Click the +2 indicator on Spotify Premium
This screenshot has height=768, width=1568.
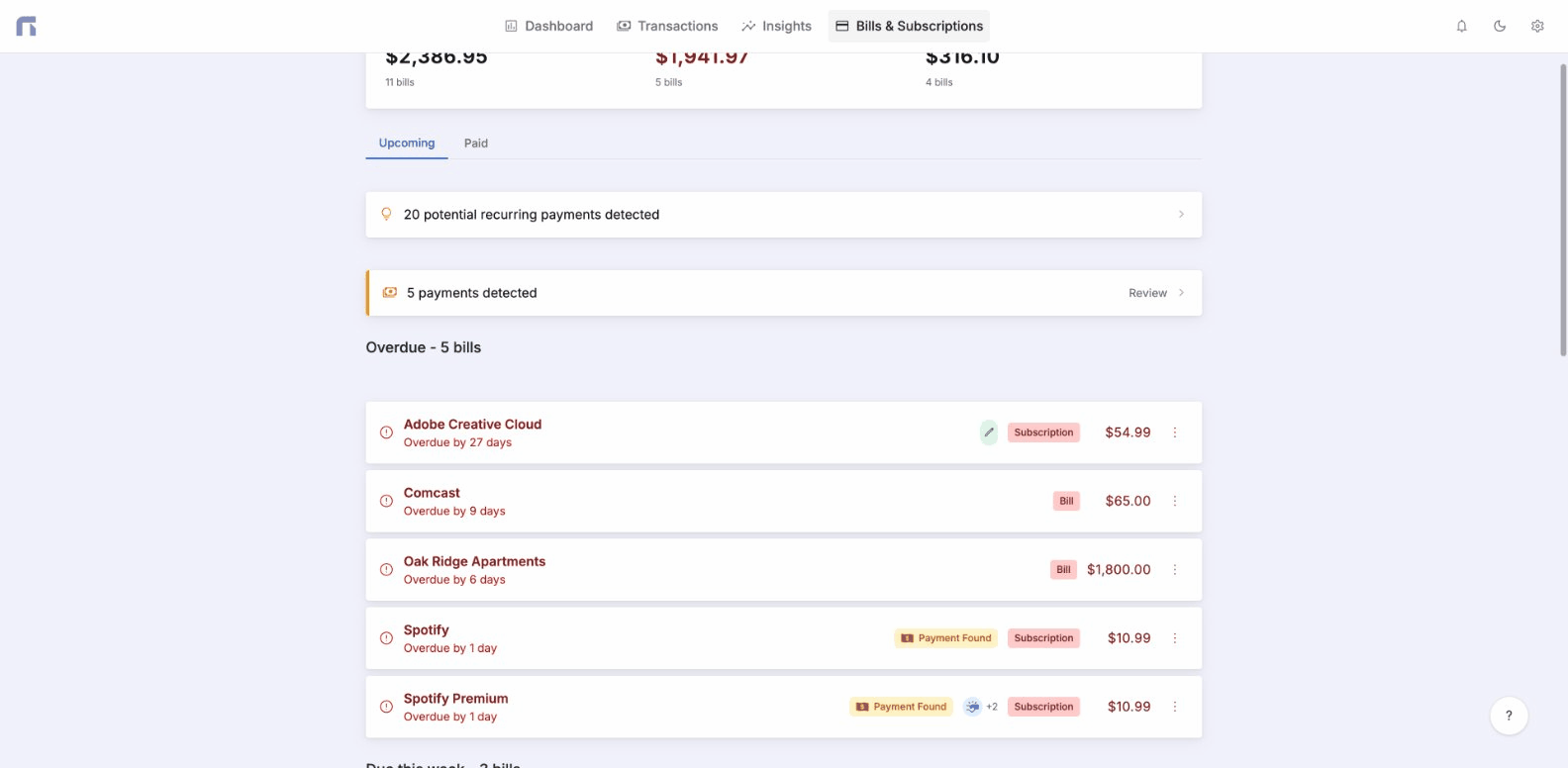pyautogui.click(x=992, y=707)
